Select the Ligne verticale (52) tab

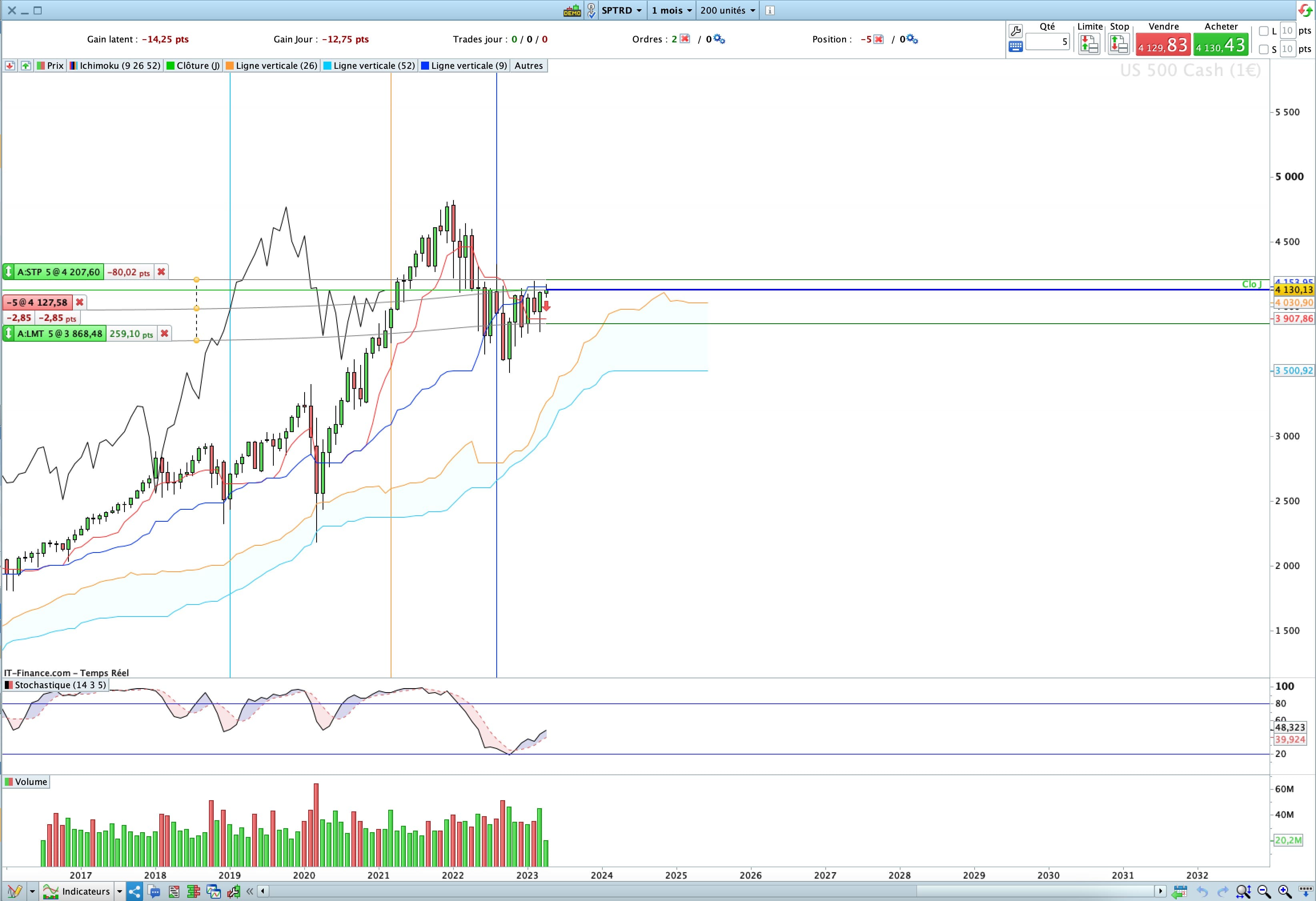(369, 66)
